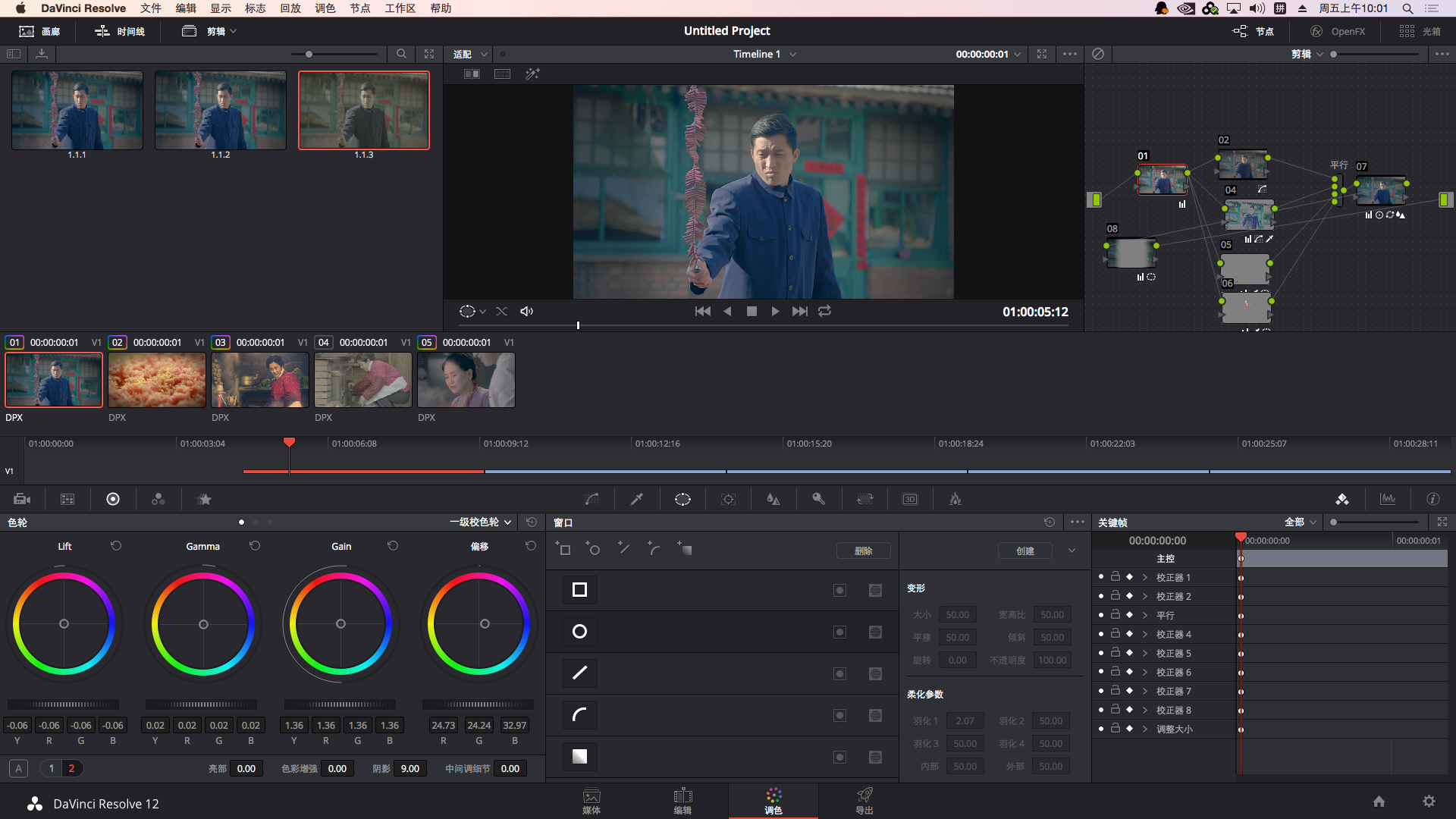Toggle loop playback in viewer
Image resolution: width=1456 pixels, height=819 pixels.
[x=825, y=311]
